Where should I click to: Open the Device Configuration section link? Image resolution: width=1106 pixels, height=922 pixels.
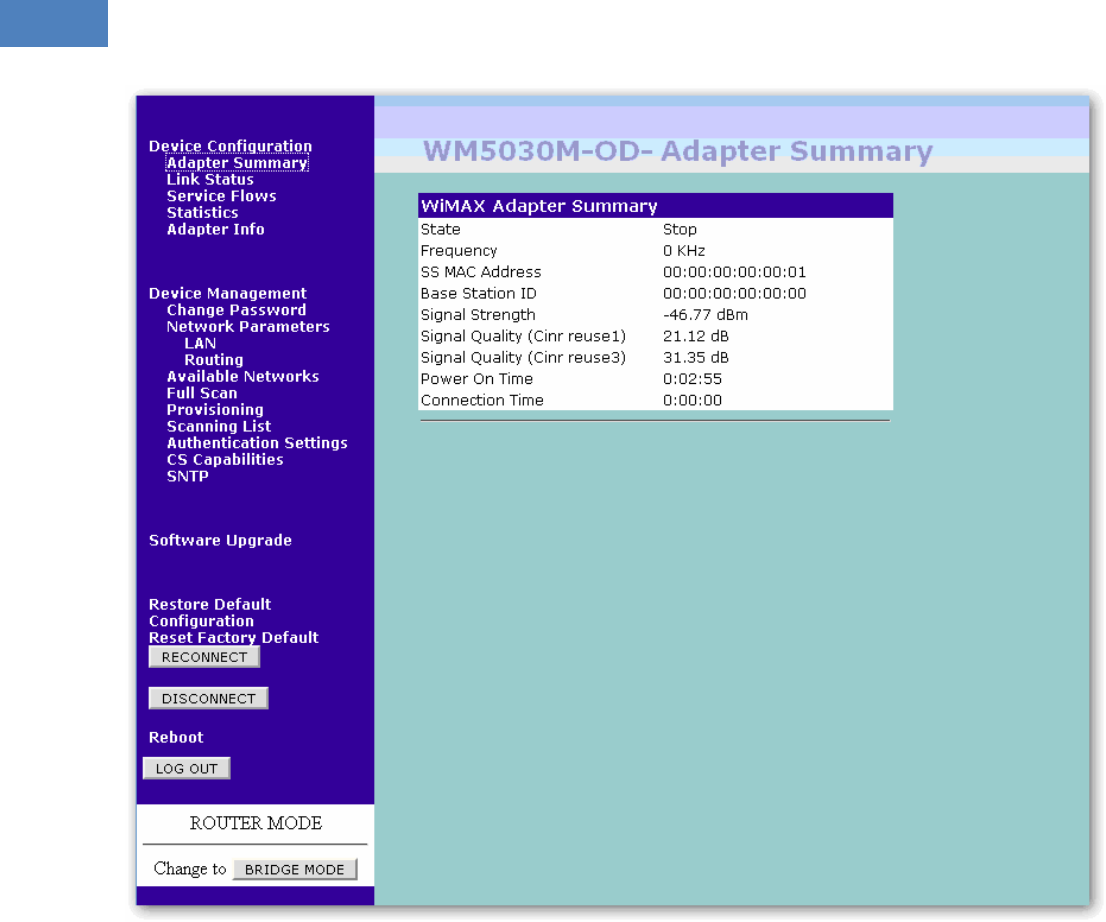[x=230, y=146]
